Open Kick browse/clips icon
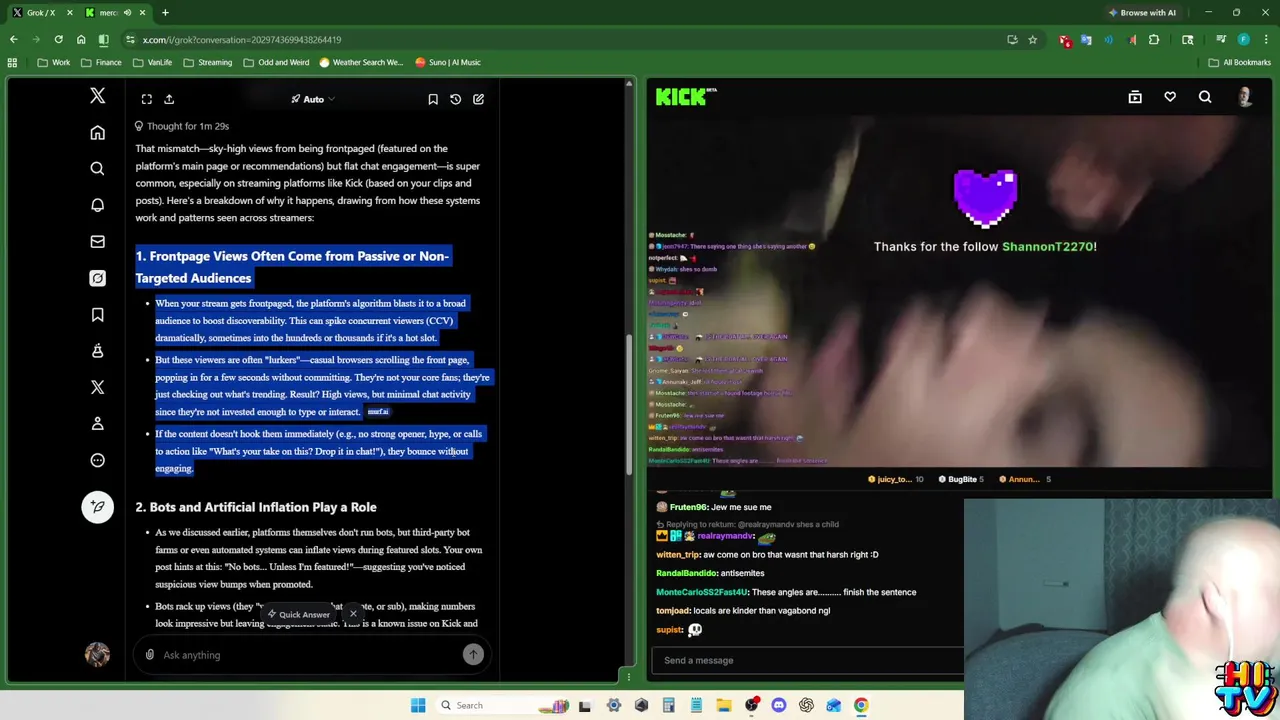Image resolution: width=1280 pixels, height=720 pixels. tap(1135, 97)
